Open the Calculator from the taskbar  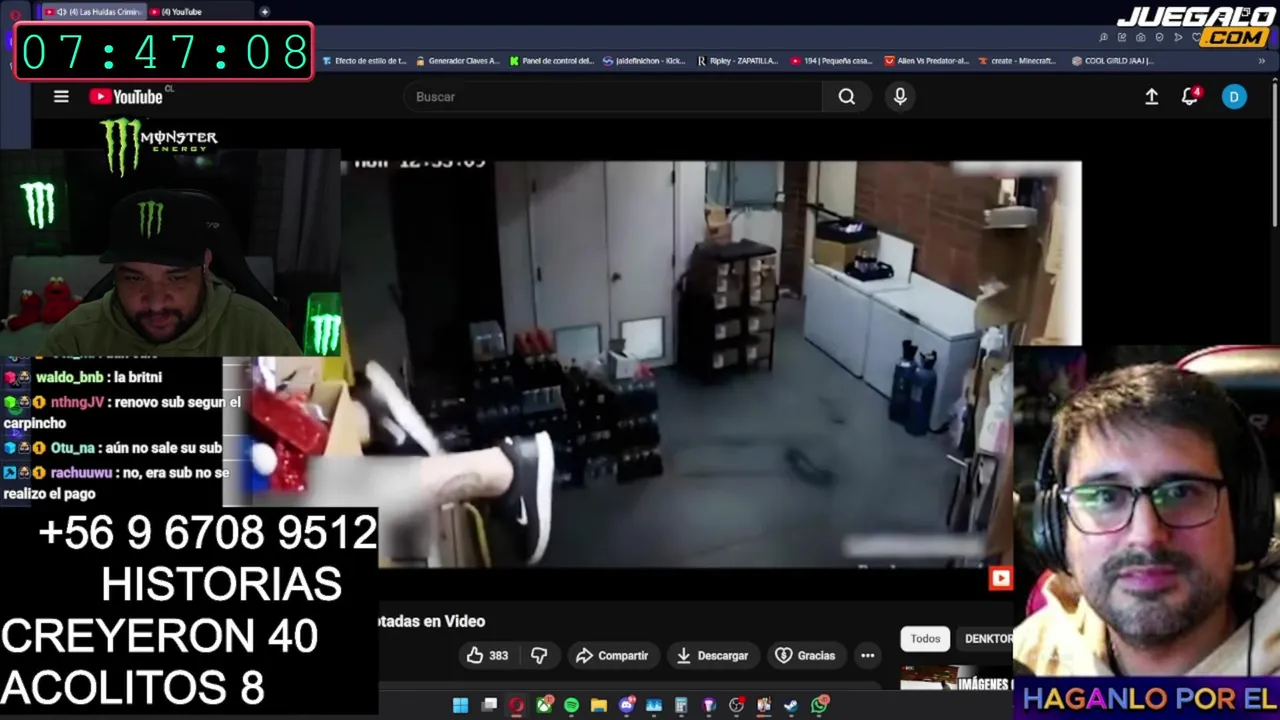point(682,705)
